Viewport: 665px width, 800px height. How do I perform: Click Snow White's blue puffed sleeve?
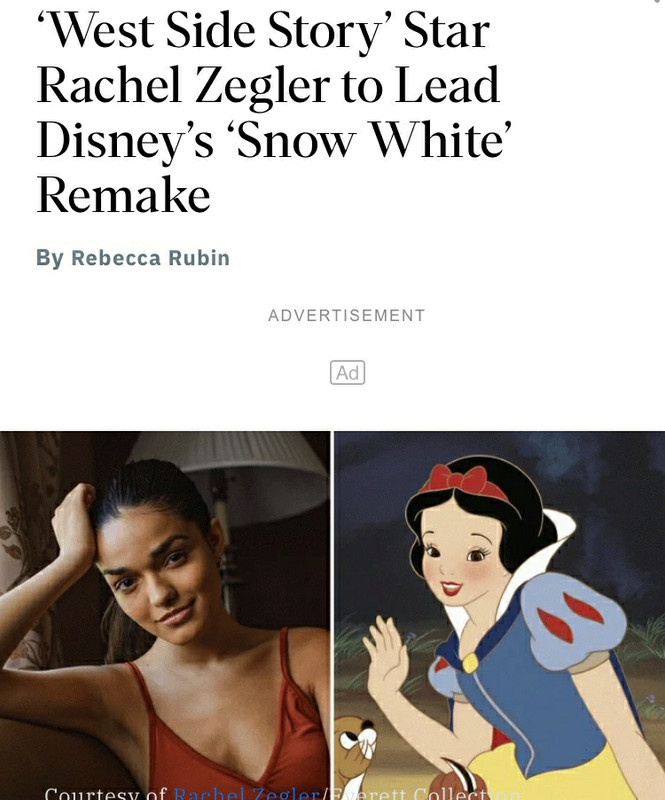[574, 618]
